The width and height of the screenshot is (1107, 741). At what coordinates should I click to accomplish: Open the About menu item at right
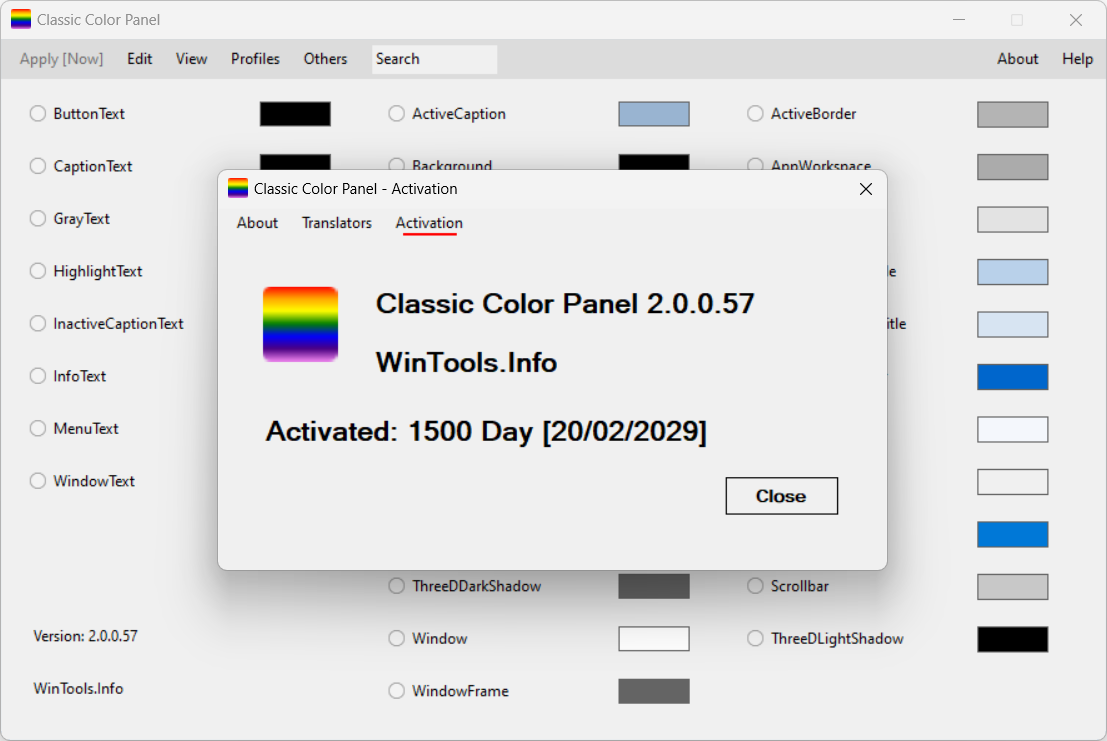point(1017,59)
